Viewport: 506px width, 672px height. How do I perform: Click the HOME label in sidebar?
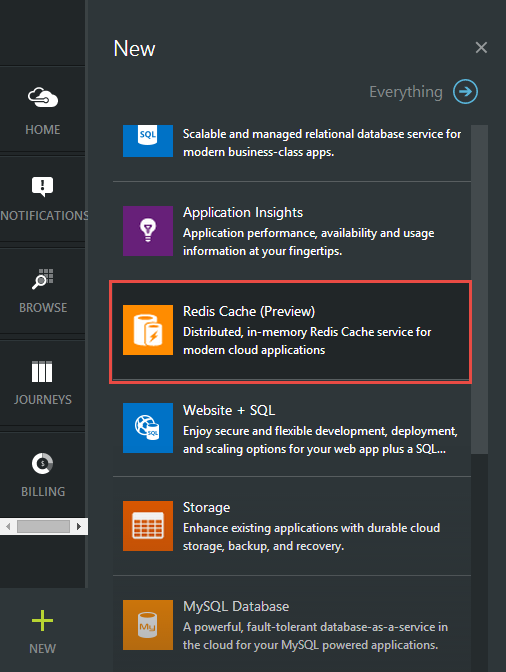42,129
